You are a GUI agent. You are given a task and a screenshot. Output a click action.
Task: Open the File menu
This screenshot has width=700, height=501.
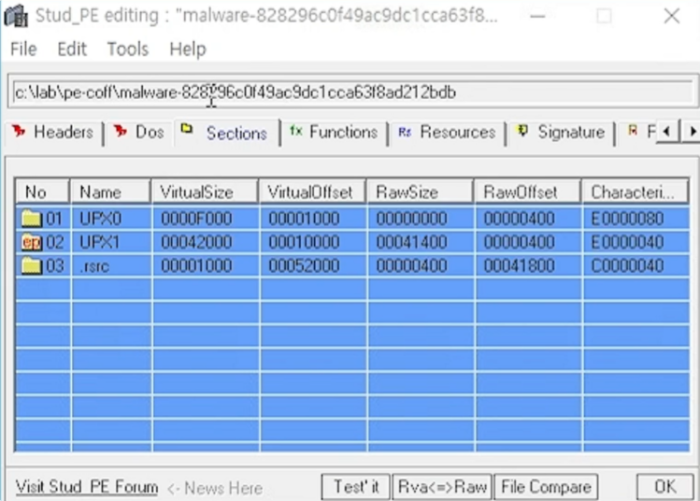click(x=23, y=49)
